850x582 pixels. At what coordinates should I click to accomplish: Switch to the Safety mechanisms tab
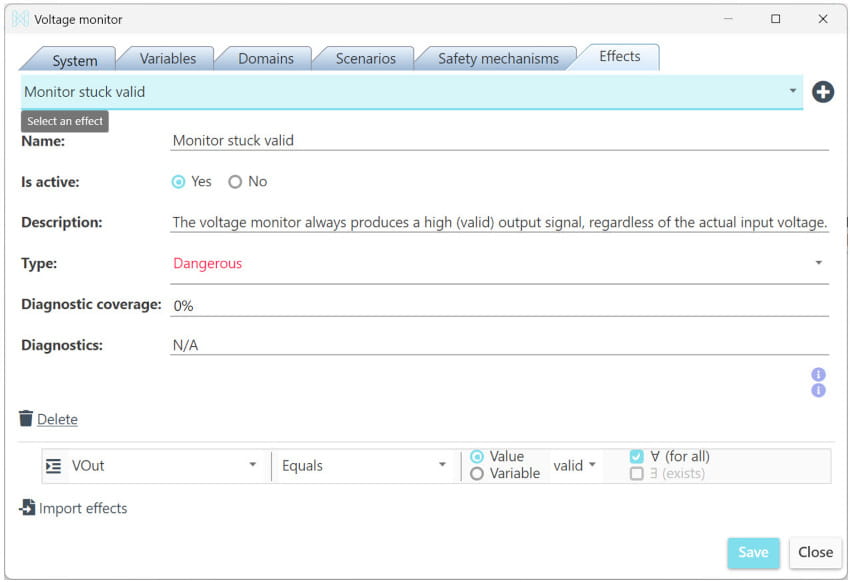click(498, 59)
